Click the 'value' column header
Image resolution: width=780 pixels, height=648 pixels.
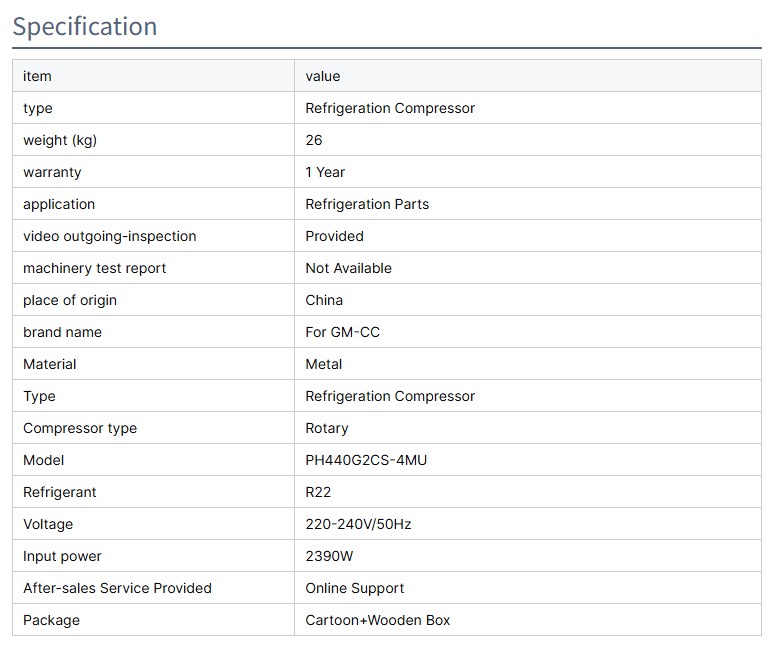(323, 76)
